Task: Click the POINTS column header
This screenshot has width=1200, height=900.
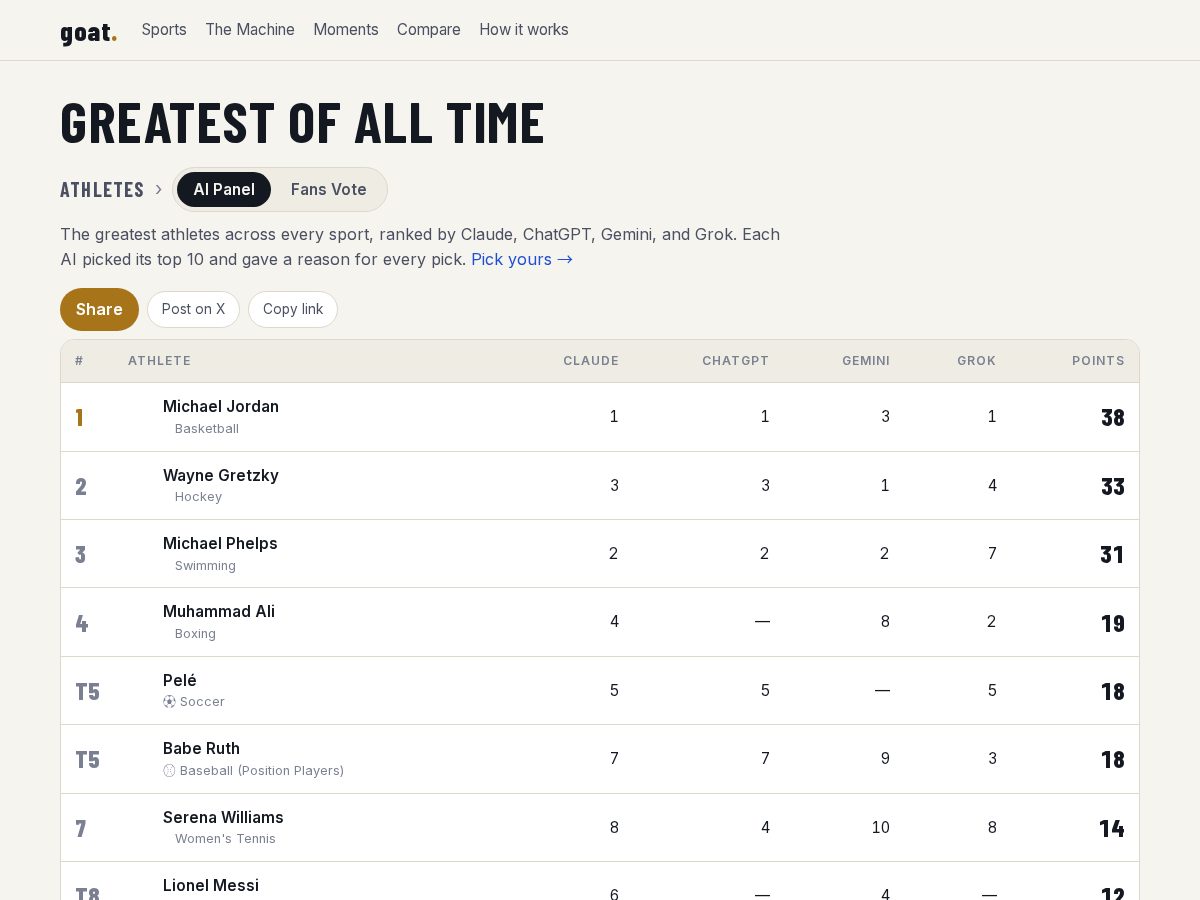Action: tap(1098, 361)
